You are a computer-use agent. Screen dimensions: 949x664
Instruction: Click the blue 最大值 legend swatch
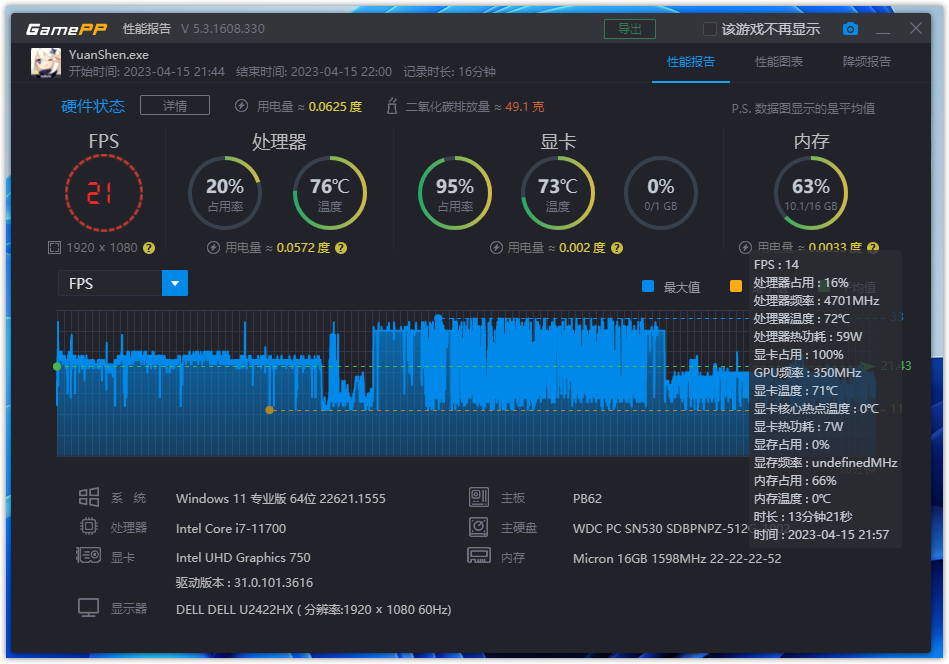click(648, 286)
